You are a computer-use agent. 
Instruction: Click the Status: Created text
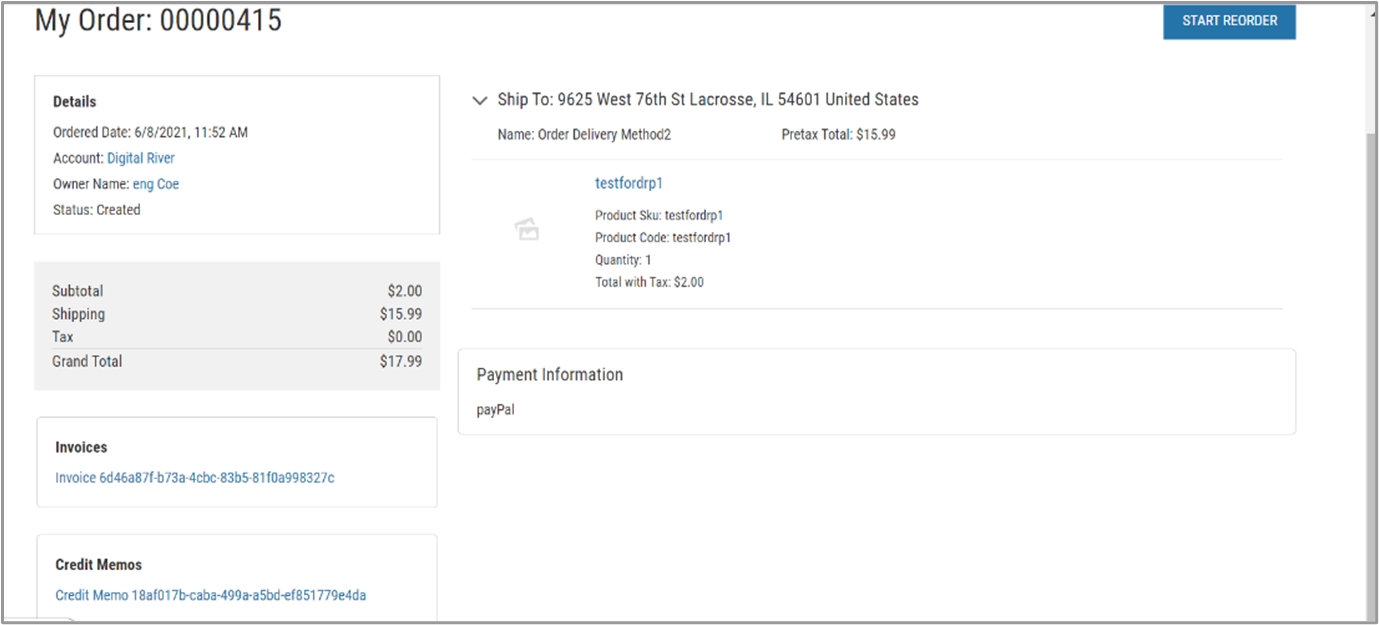point(97,210)
